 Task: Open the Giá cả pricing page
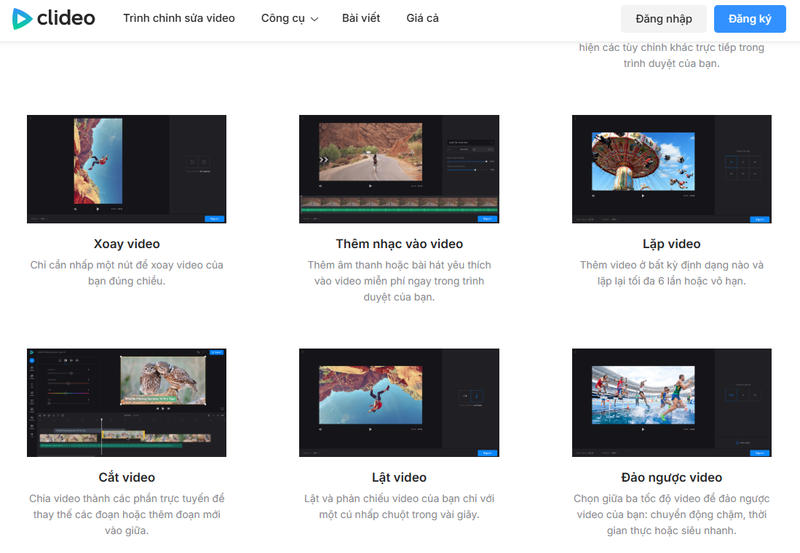pyautogui.click(x=422, y=18)
